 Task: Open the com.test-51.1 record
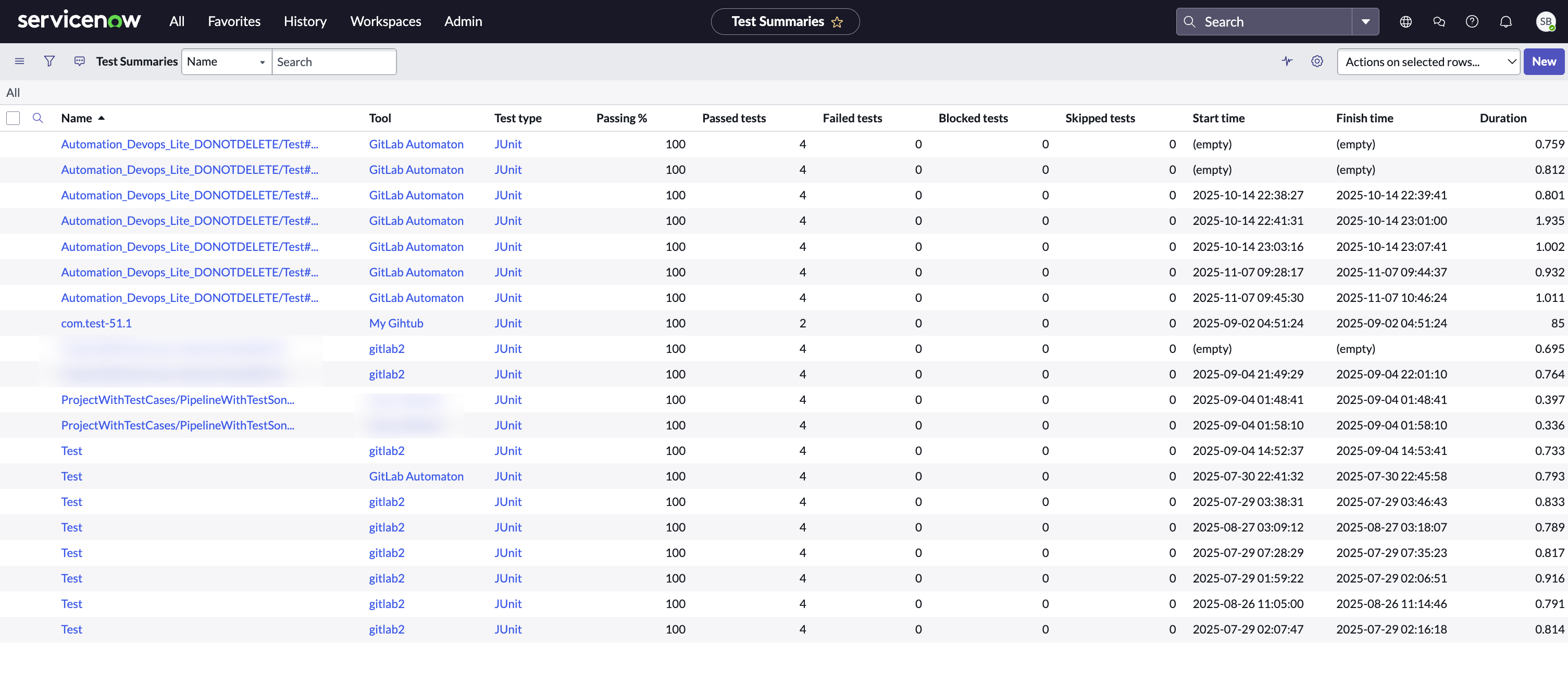pos(96,323)
